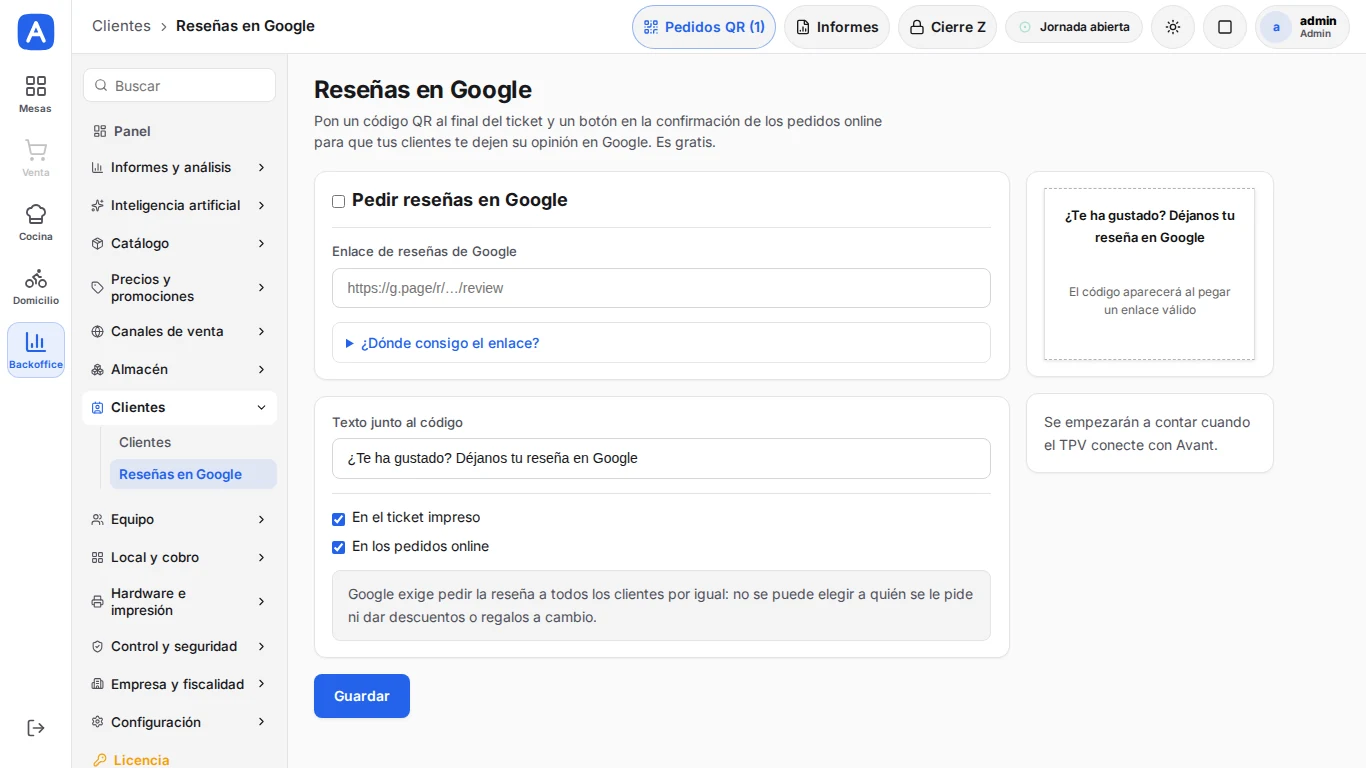Collapse the Clientes menu section
Viewport: 1366px width, 768px height.
coord(179,407)
